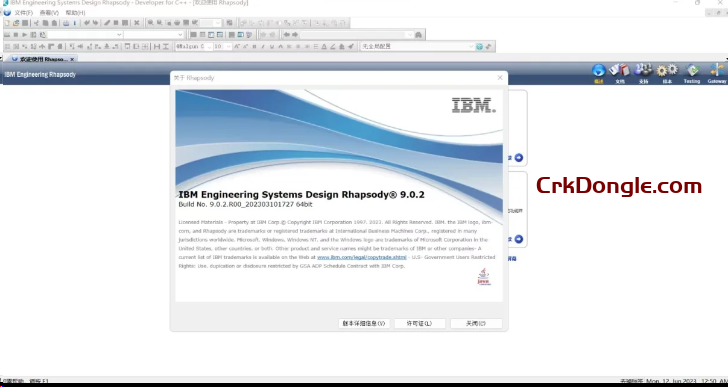Click the Open project folder icon
This screenshot has width=728, height=387.
coord(16,23)
